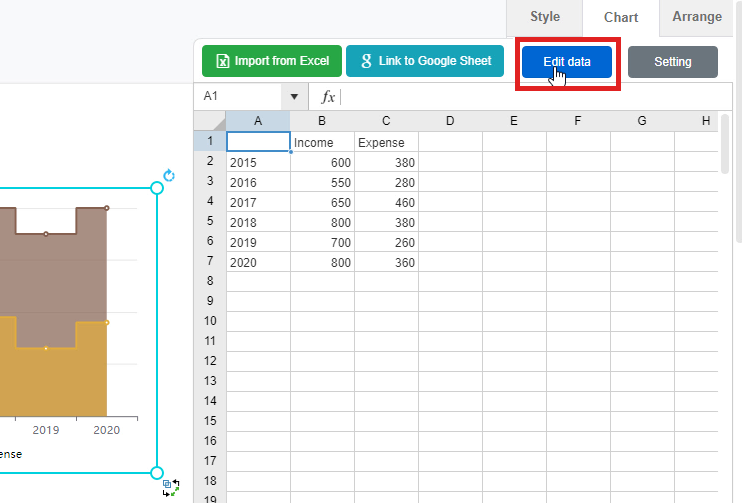Screen dimensions: 742x503
Task: Select the cell containing 2018
Action: pyautogui.click(x=258, y=221)
